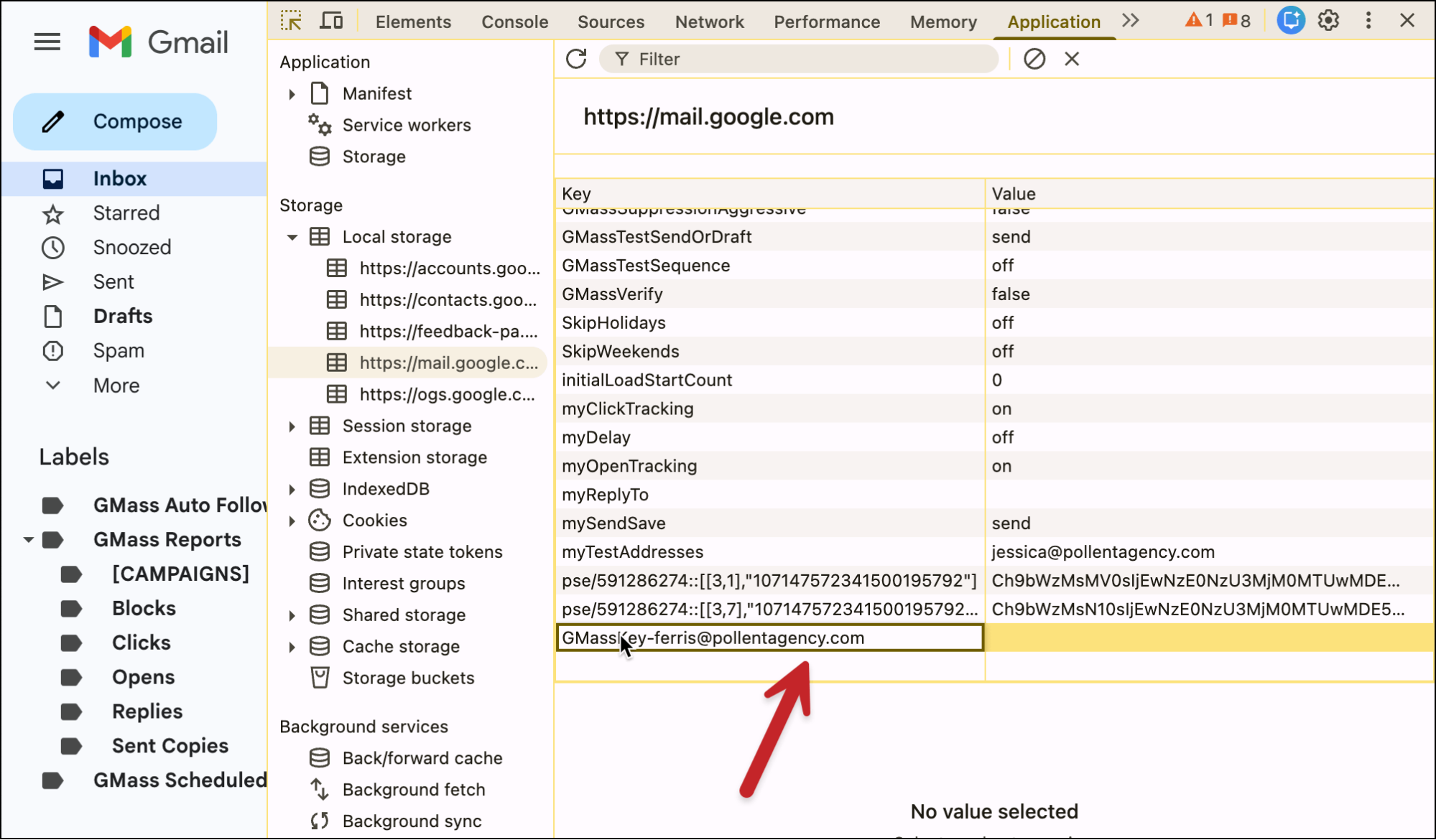Click the delete selected entry X icon

(x=1072, y=59)
